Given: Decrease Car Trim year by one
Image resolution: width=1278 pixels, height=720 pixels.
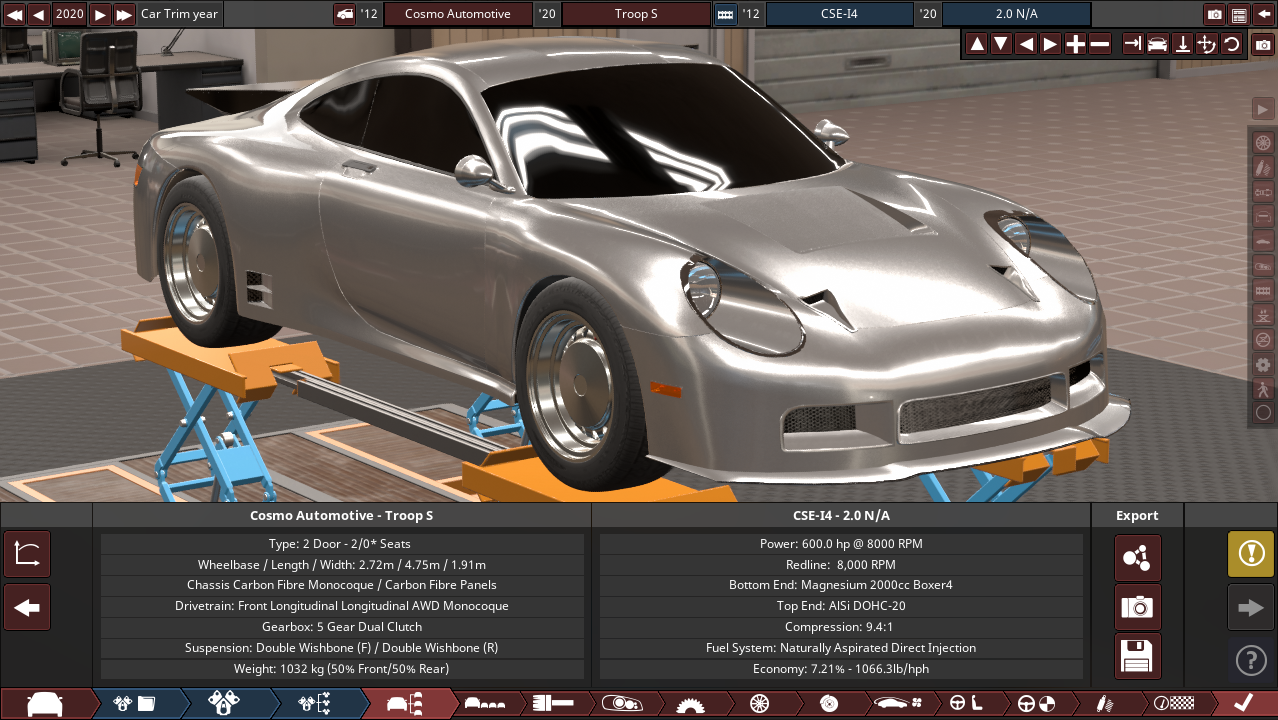Looking at the screenshot, I should [39, 14].
